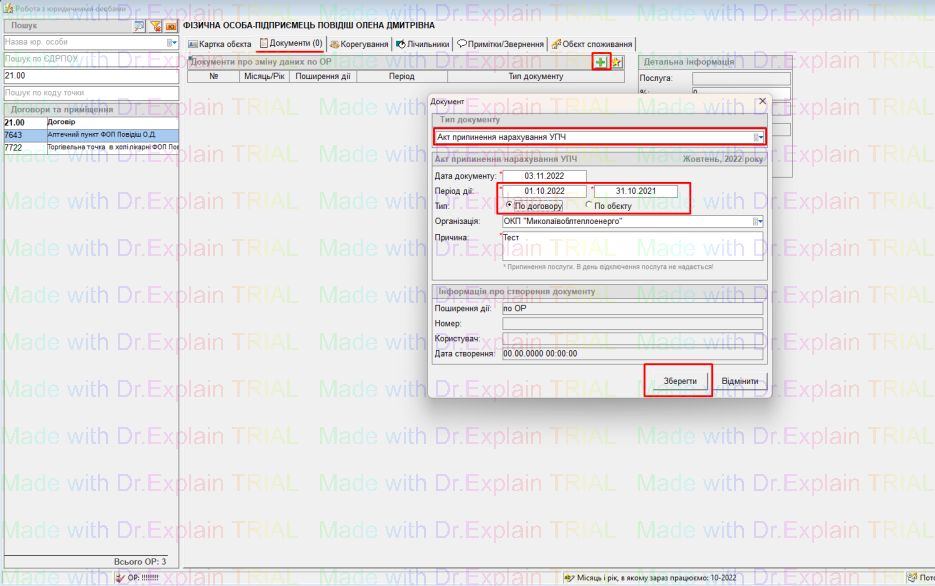Click the Відмінити button
Image resolution: width=935 pixels, height=586 pixels.
(x=739, y=381)
